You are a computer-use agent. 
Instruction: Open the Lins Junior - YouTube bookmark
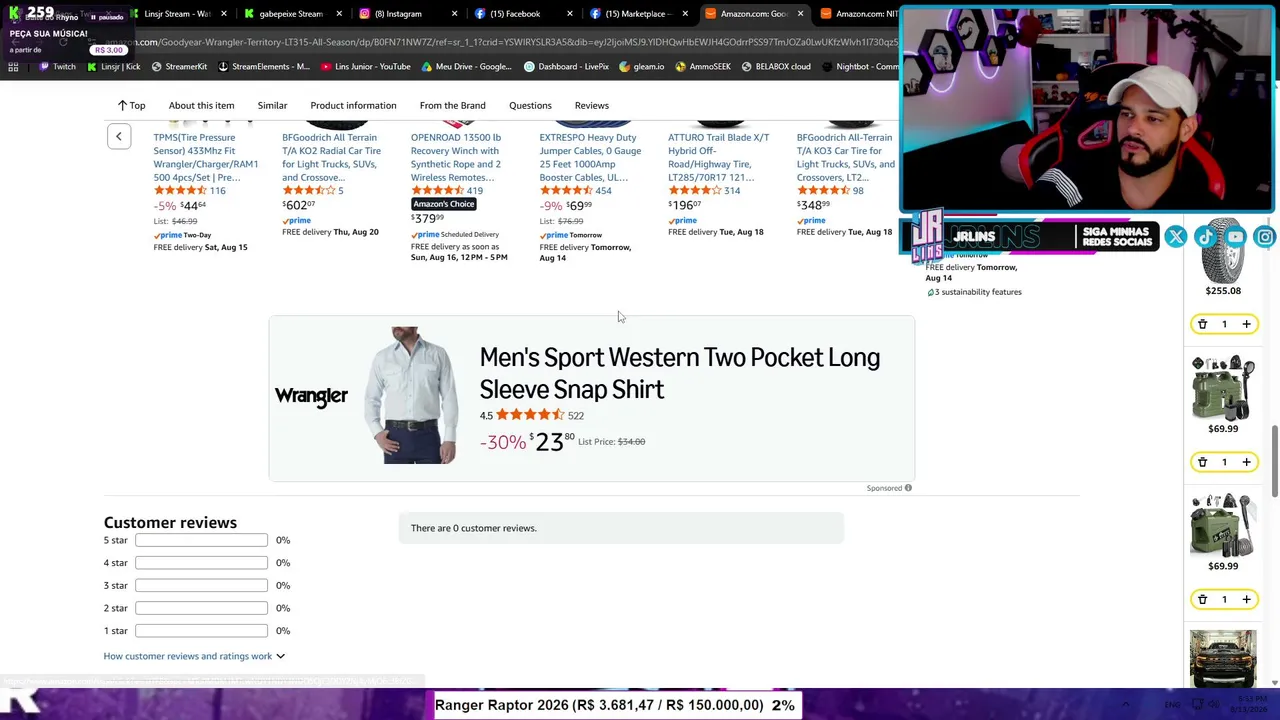[366, 67]
